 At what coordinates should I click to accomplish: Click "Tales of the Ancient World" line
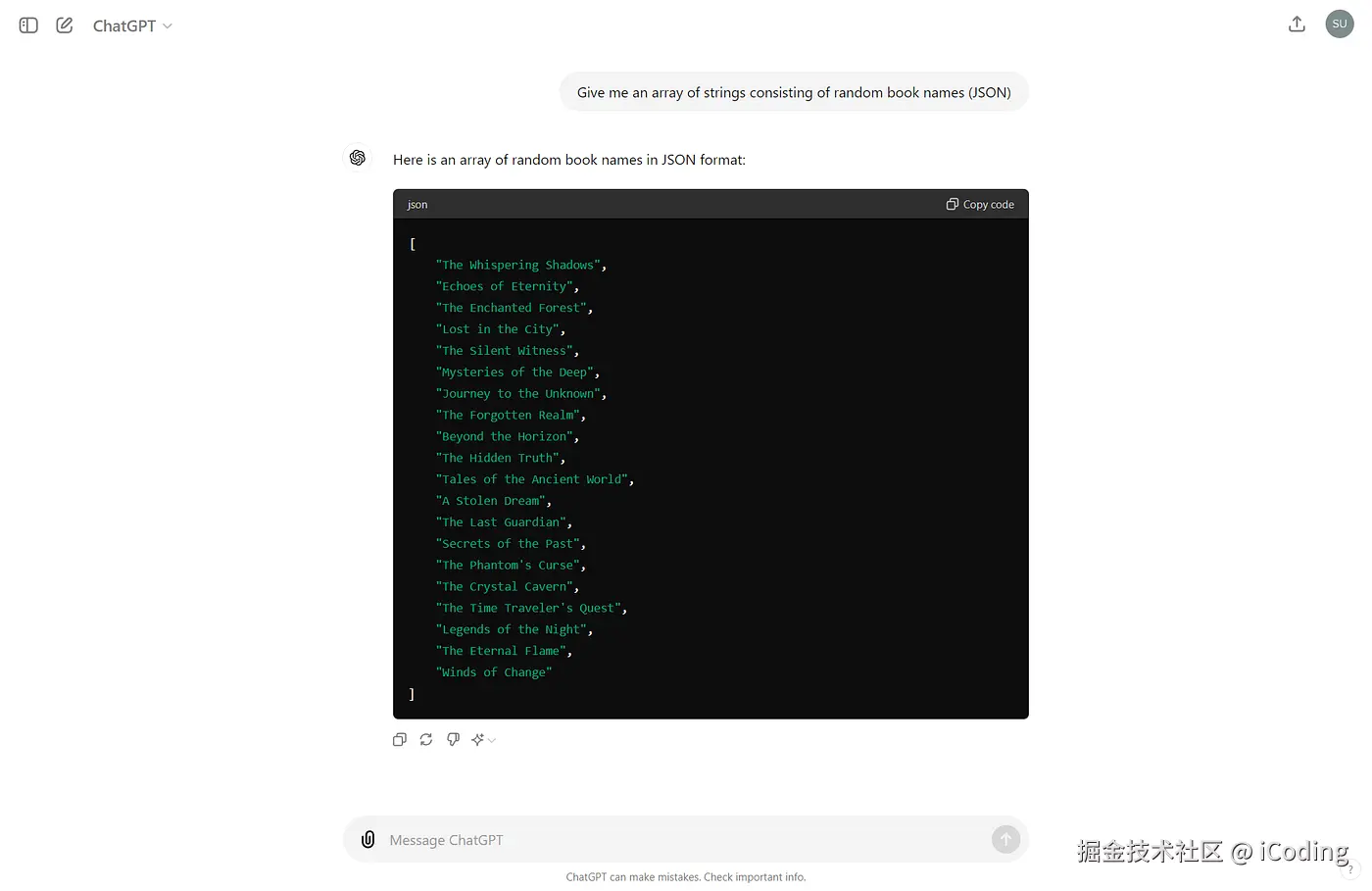pos(535,480)
